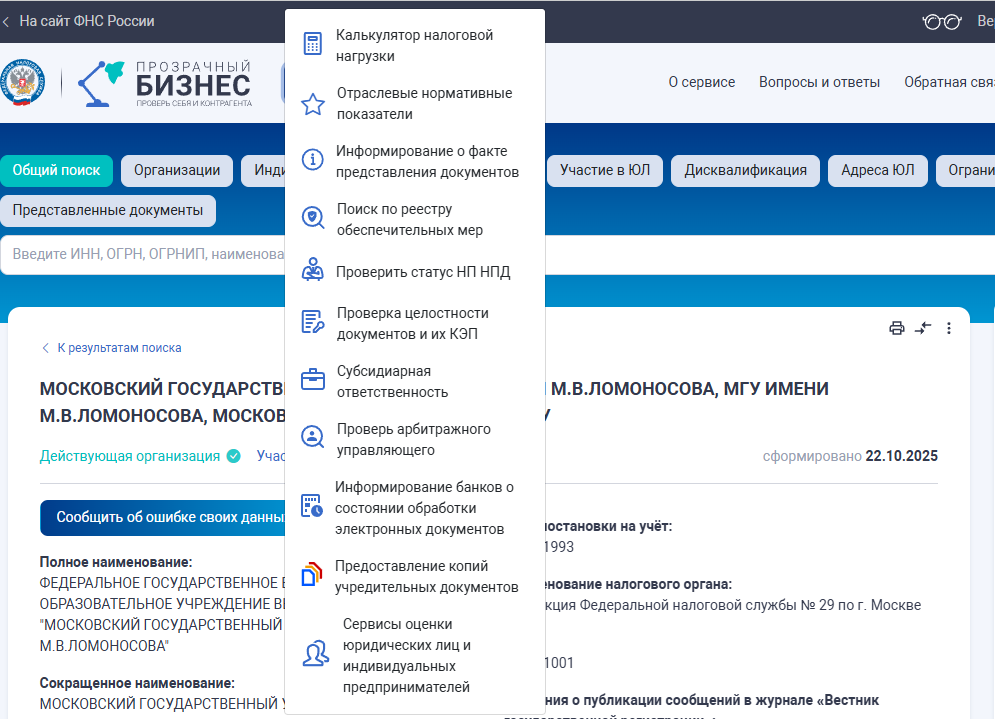Open the three-dot options menu on the card
The image size is (995, 719).
point(949,327)
